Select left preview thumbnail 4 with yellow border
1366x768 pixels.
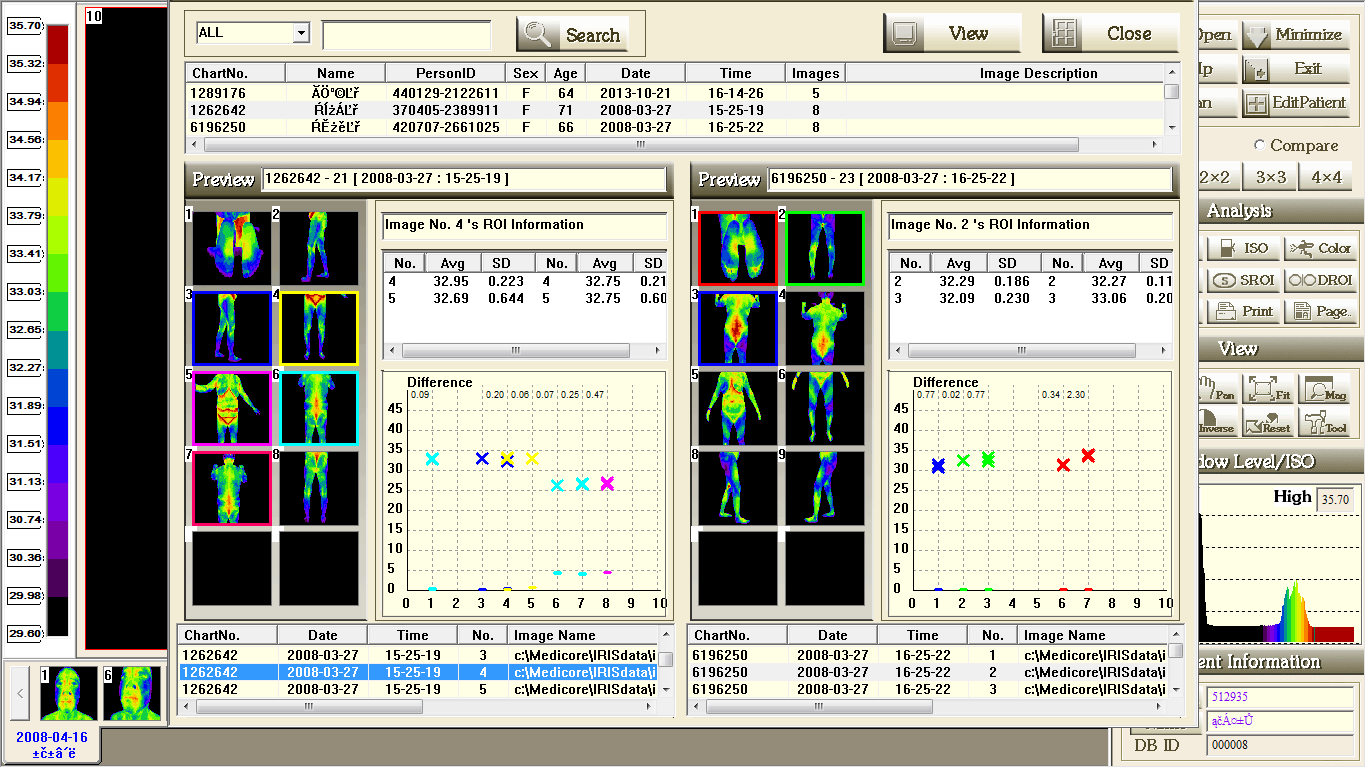click(319, 327)
